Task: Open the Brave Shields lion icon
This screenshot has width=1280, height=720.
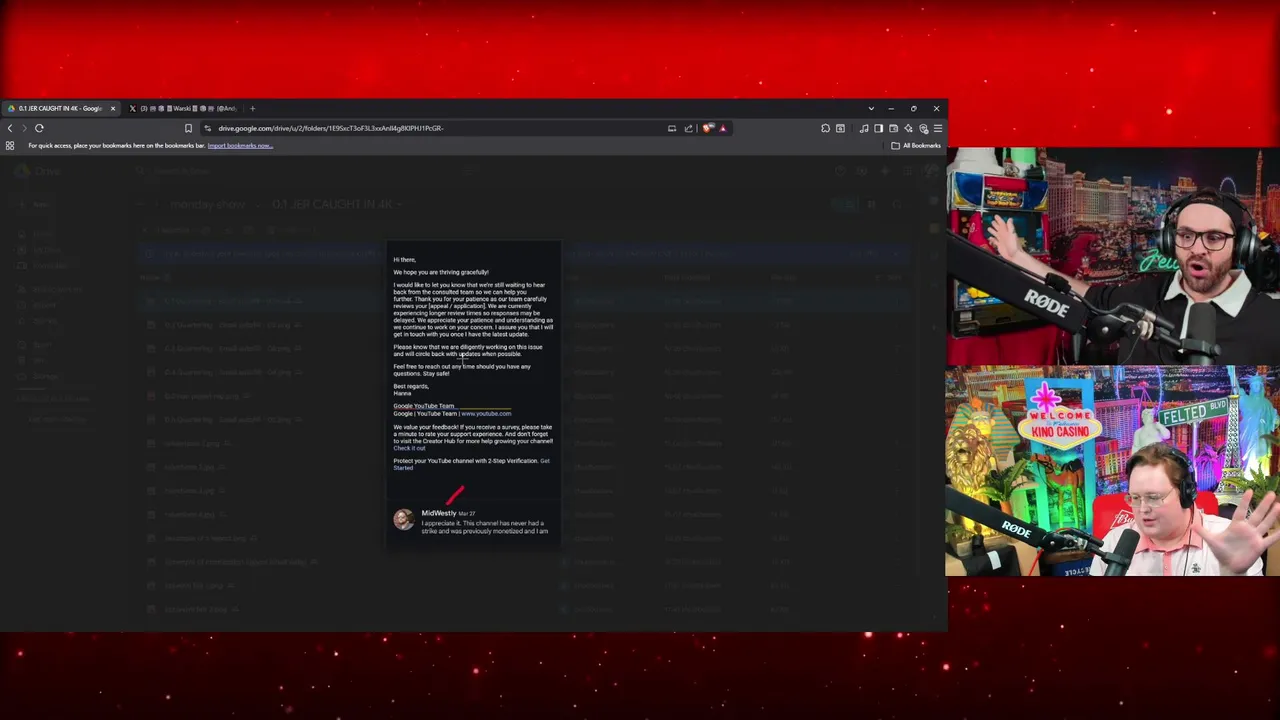Action: pos(707,128)
